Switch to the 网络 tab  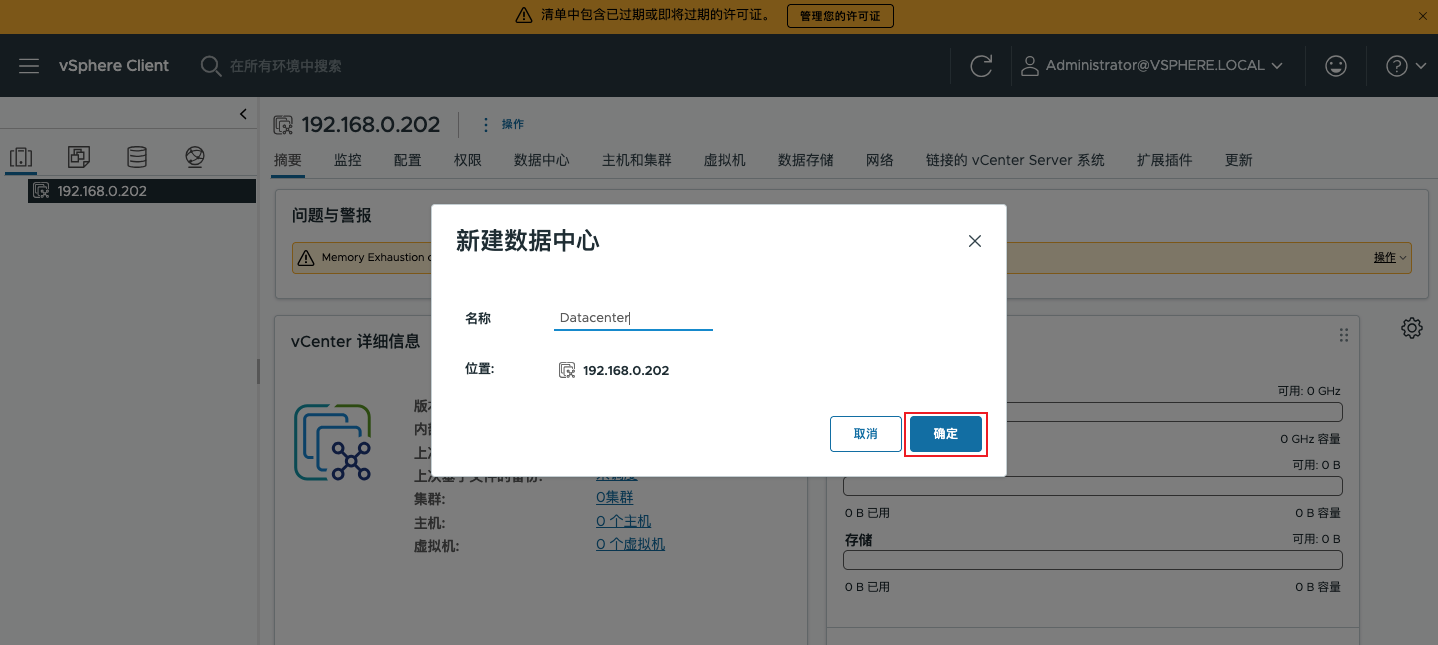[880, 160]
